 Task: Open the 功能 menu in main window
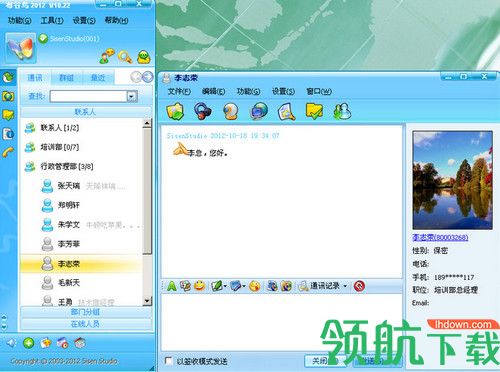coord(19,20)
